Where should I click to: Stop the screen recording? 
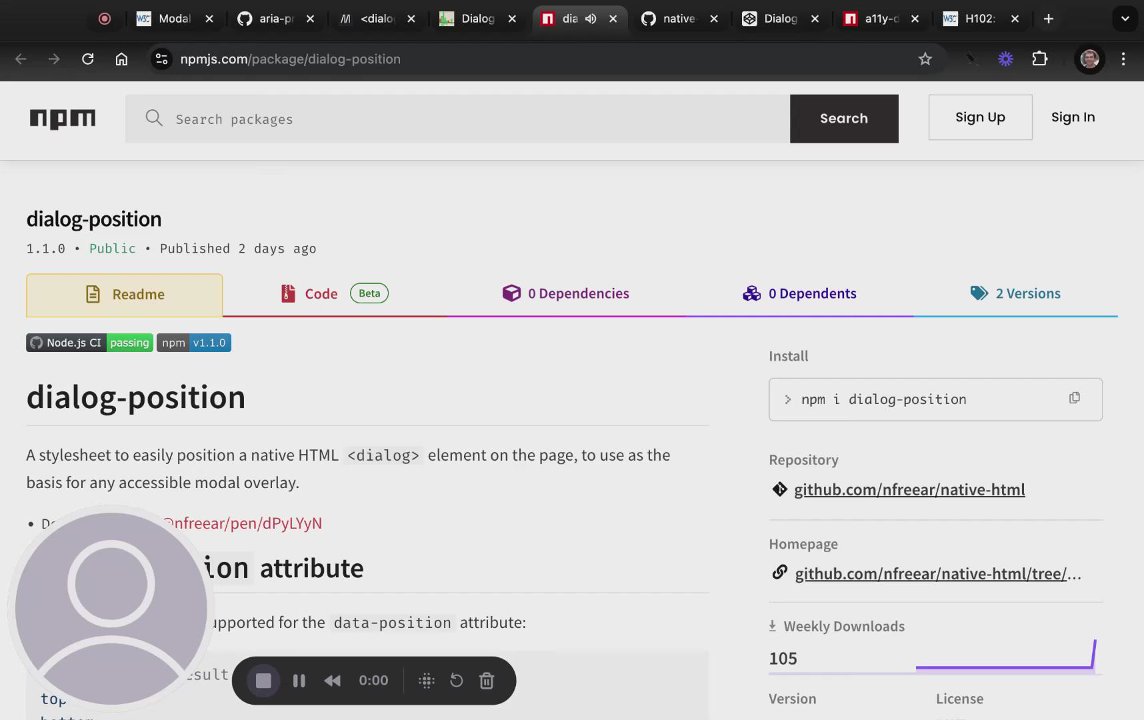(263, 681)
